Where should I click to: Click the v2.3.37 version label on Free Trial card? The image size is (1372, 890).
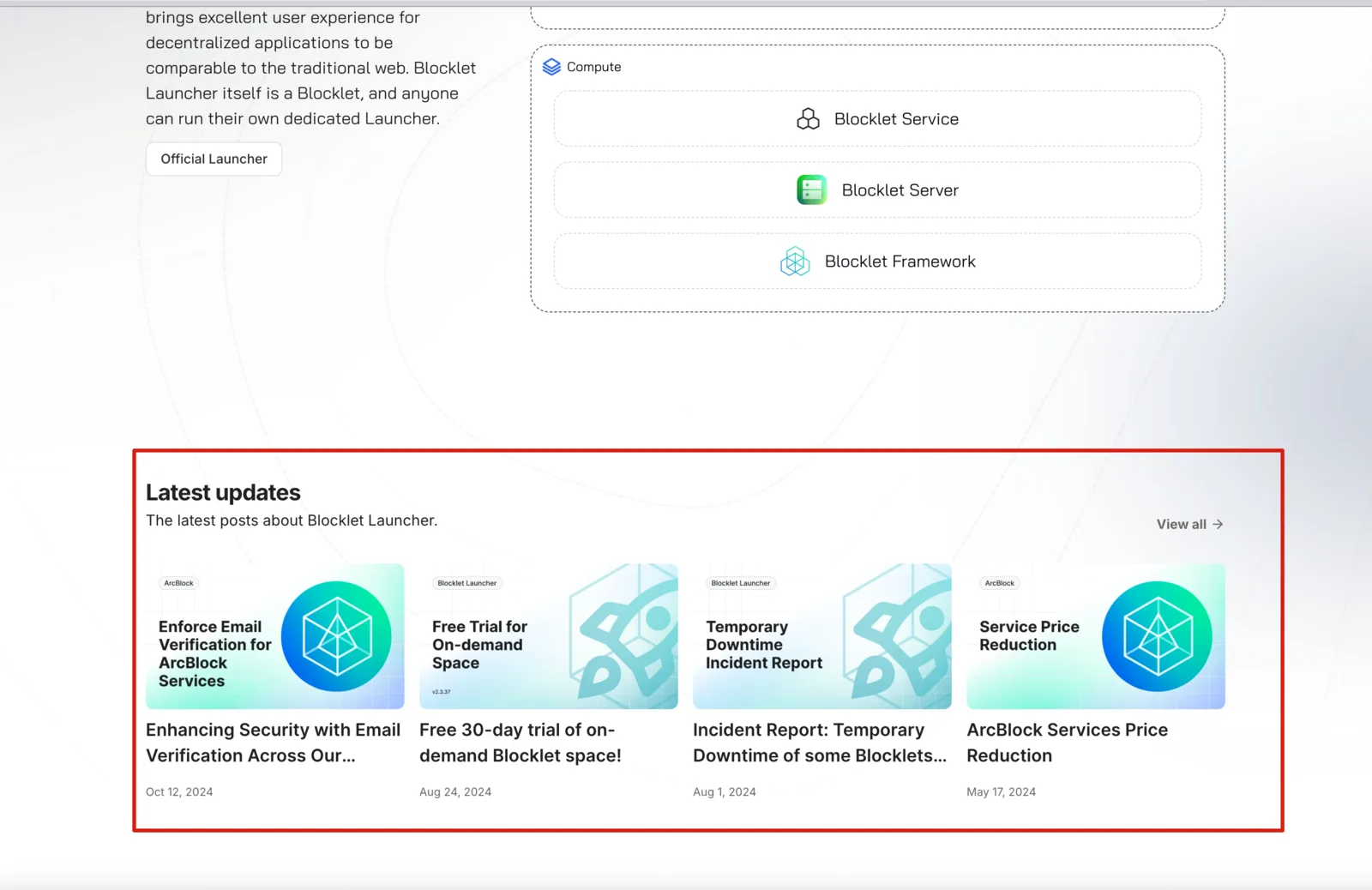click(442, 692)
